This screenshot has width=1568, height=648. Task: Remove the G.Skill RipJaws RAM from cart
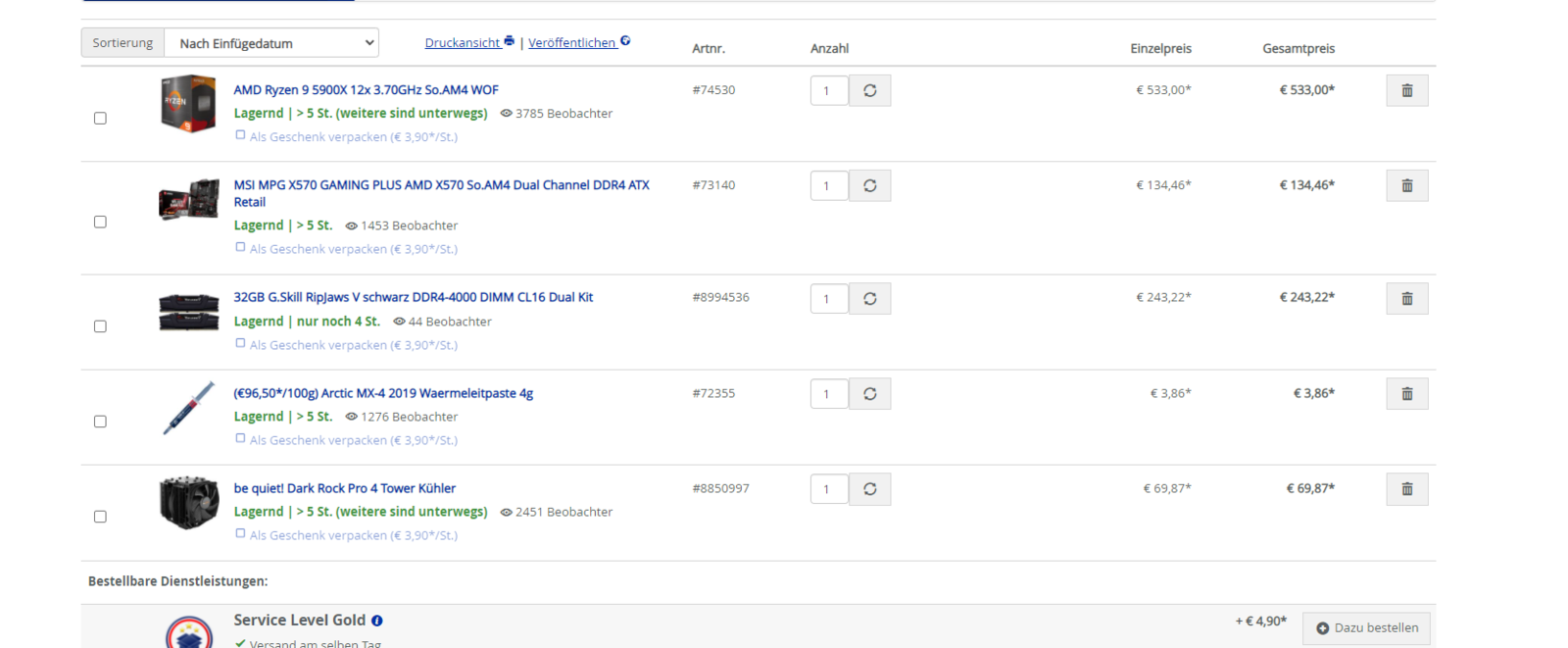pos(1406,298)
